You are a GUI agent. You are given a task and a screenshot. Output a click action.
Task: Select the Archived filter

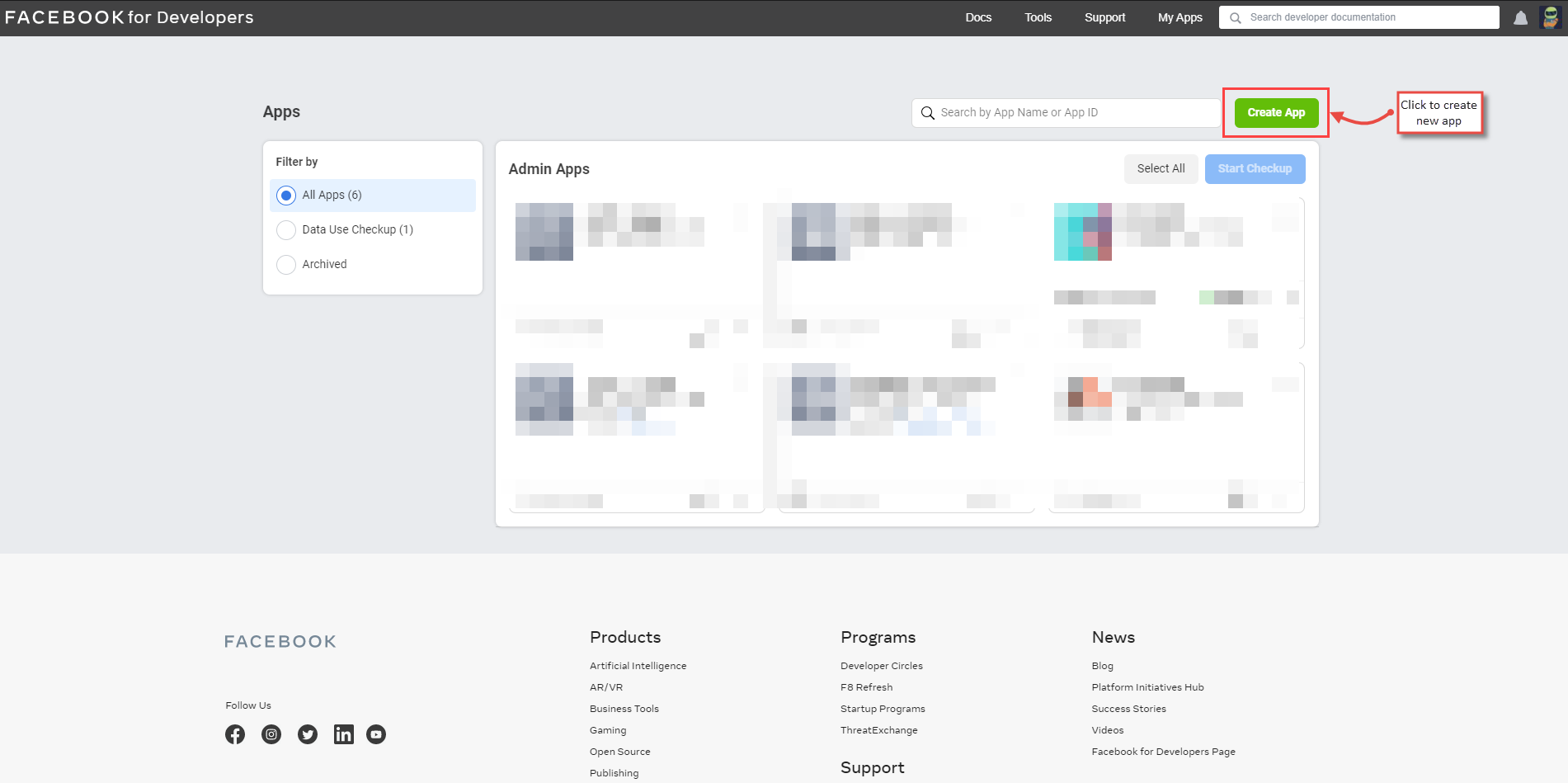point(373,265)
